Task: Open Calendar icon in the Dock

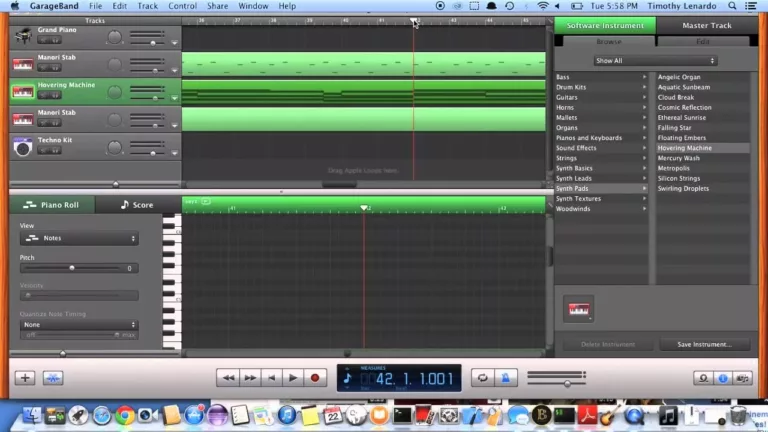Action: [333, 415]
